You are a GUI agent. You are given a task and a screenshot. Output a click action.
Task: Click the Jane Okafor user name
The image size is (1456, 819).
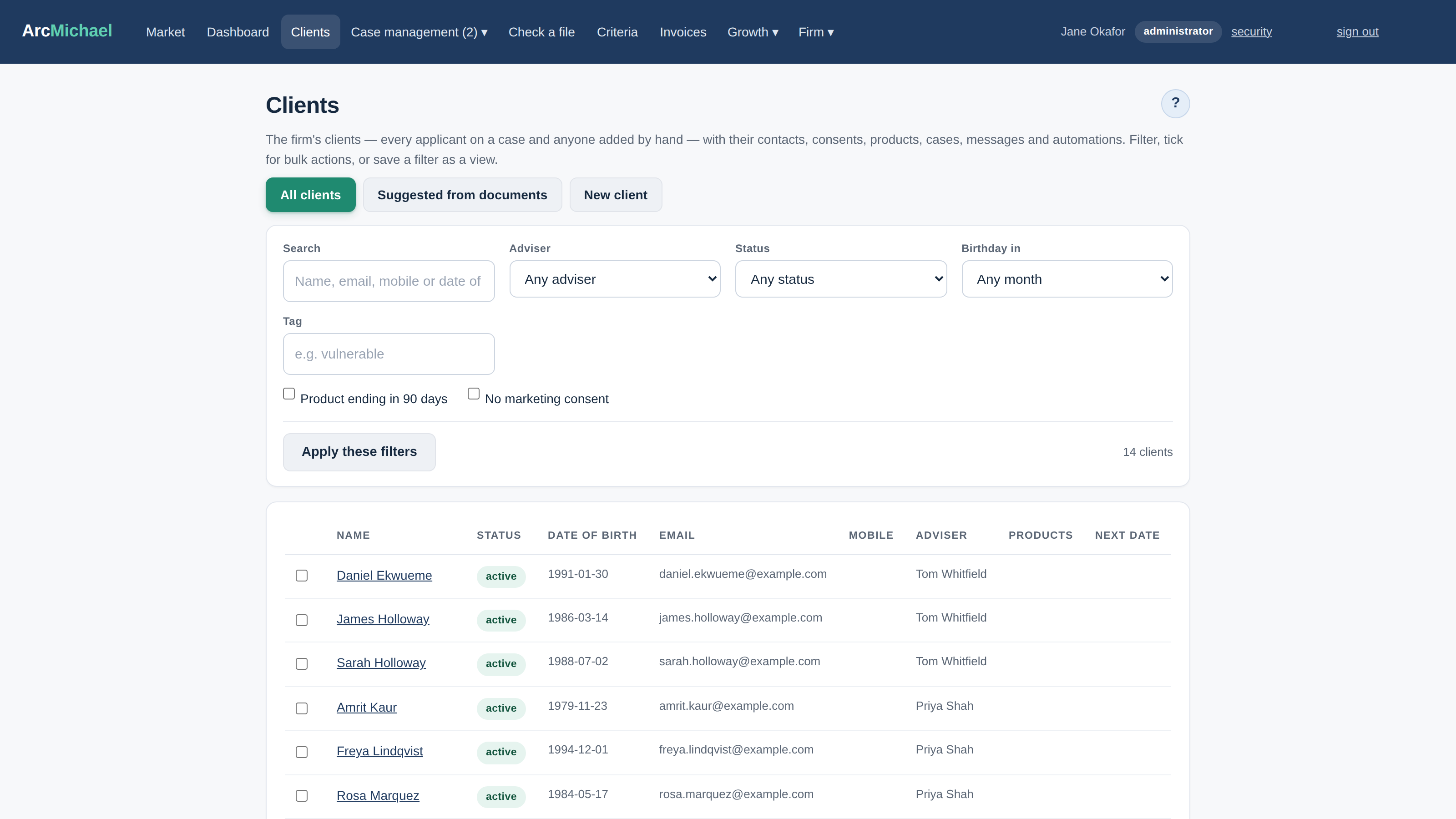click(x=1092, y=32)
